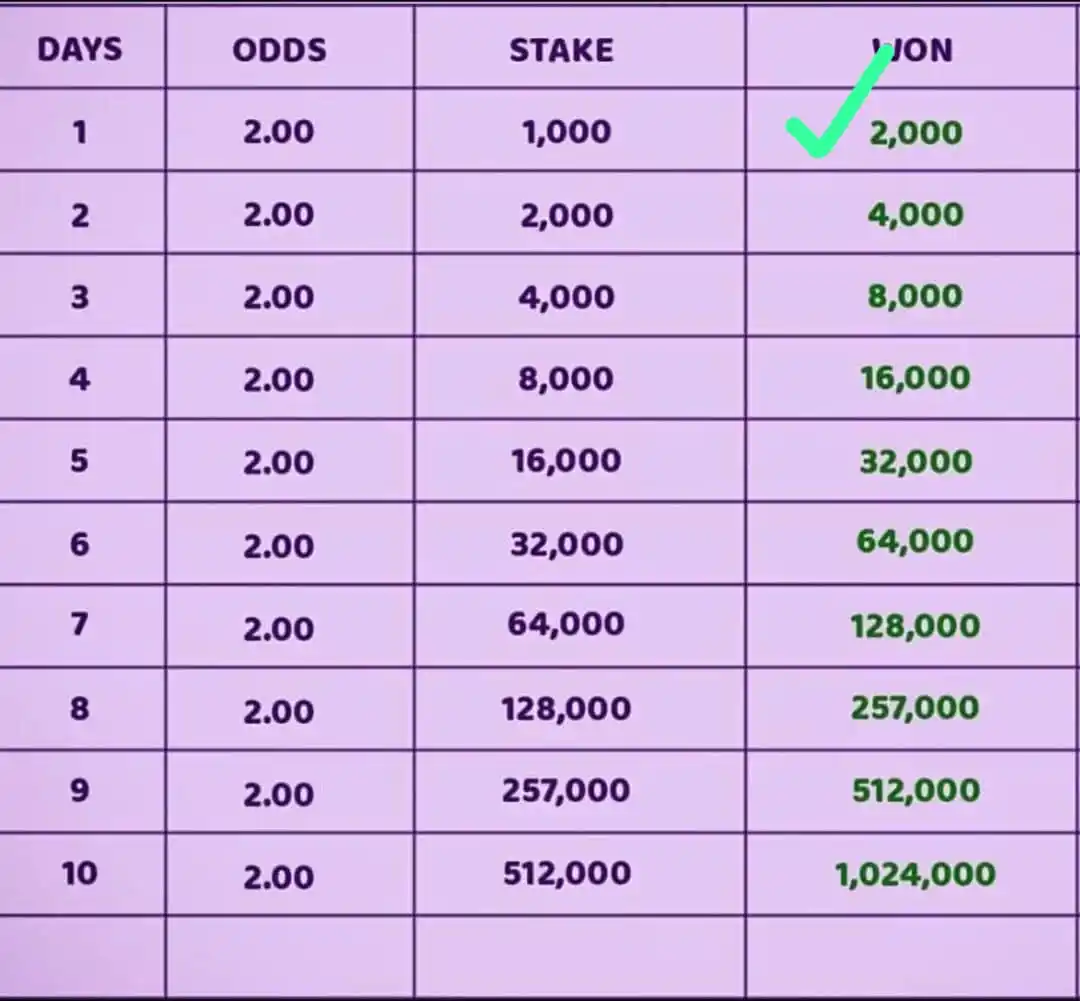Click the STAKE column header
The height and width of the screenshot is (1001, 1080).
pyautogui.click(x=561, y=50)
